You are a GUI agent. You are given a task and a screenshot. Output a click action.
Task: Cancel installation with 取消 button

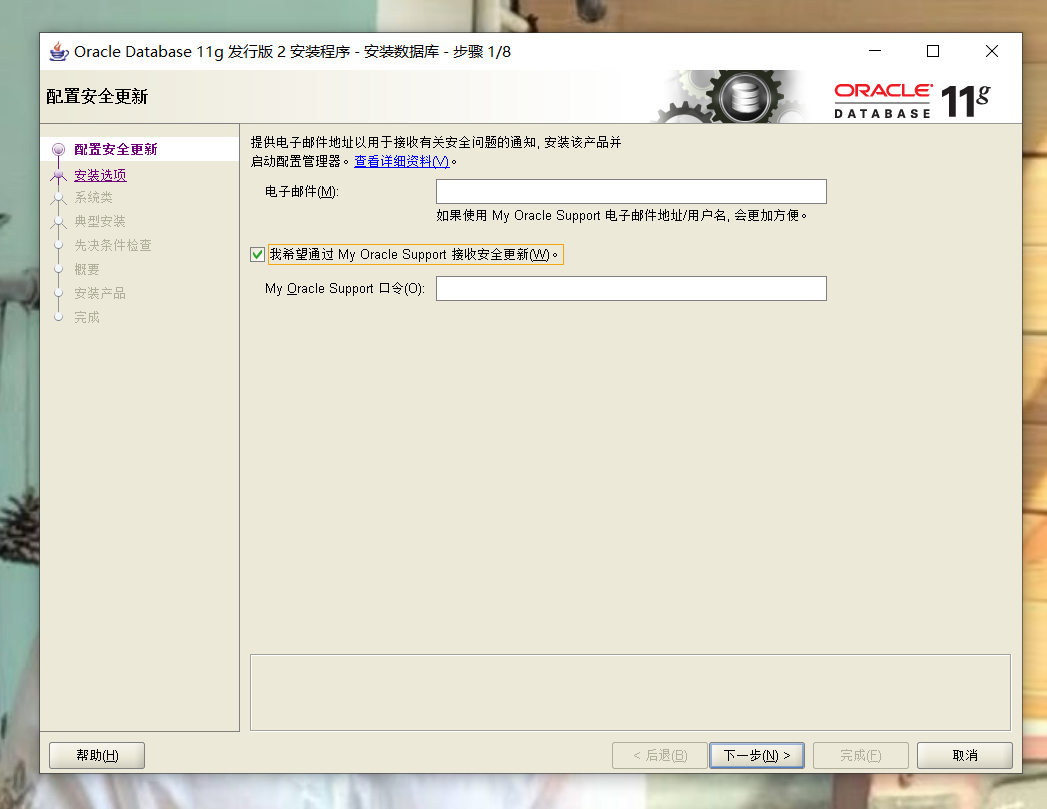point(965,756)
